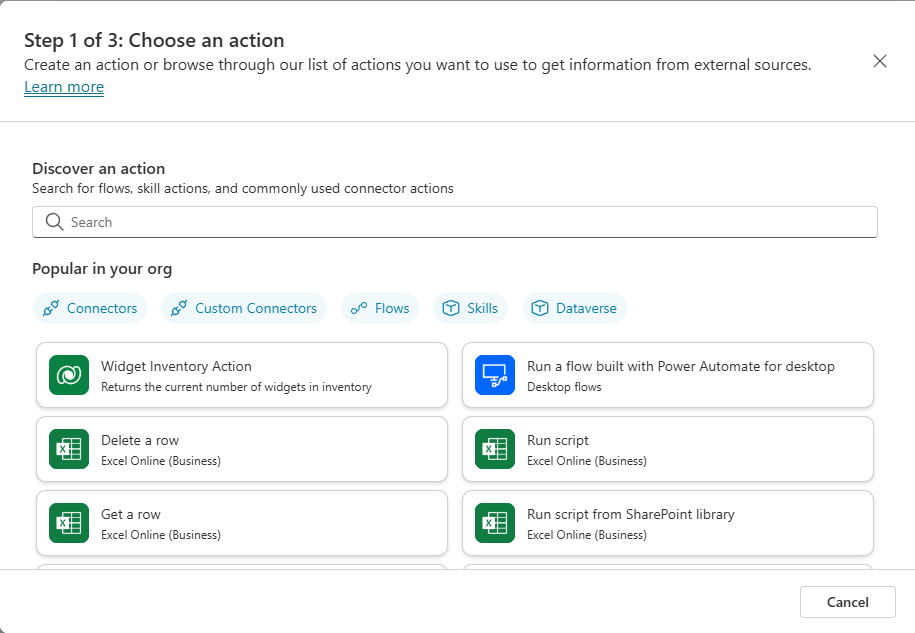
Task: Click the Power Automate desktop flow icon
Action: click(x=495, y=375)
